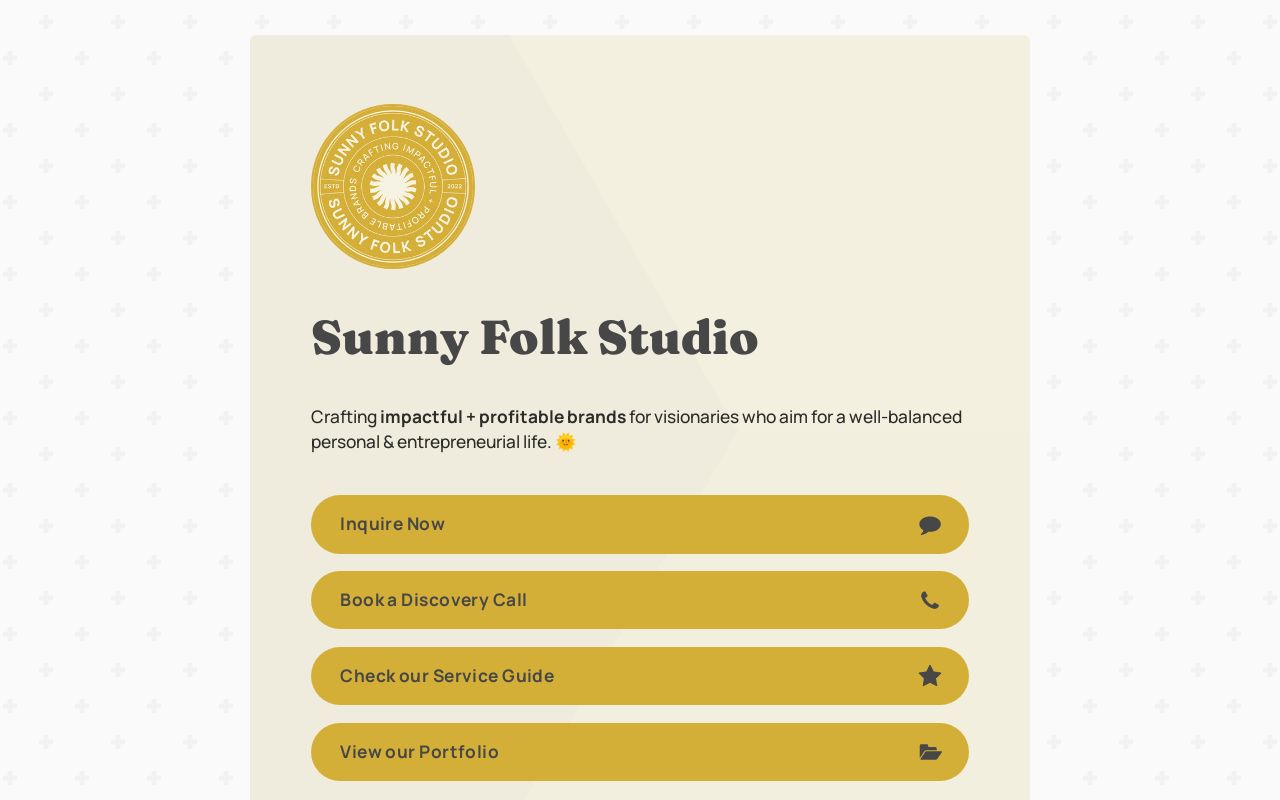The width and height of the screenshot is (1280, 800).
Task: Click the sun emoji after the tagline
Action: pos(566,442)
